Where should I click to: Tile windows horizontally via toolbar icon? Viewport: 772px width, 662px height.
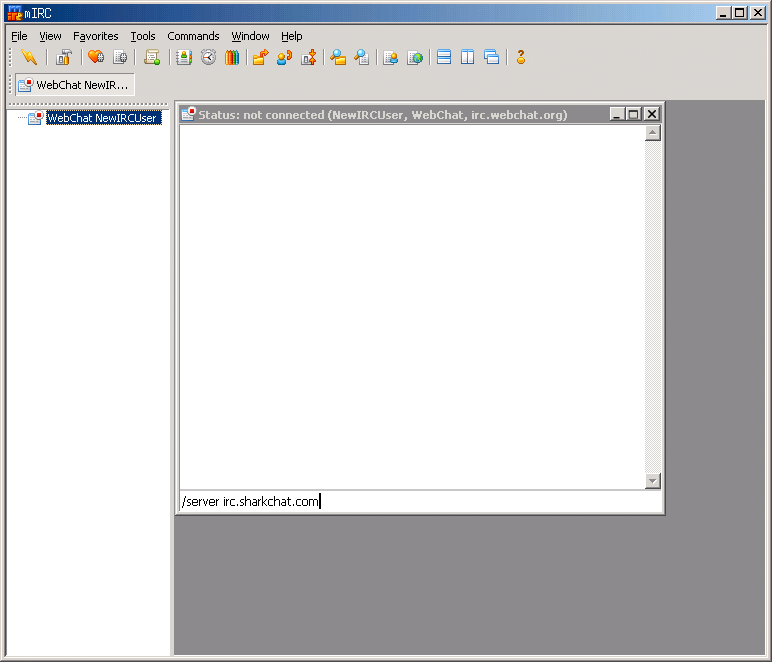click(444, 57)
